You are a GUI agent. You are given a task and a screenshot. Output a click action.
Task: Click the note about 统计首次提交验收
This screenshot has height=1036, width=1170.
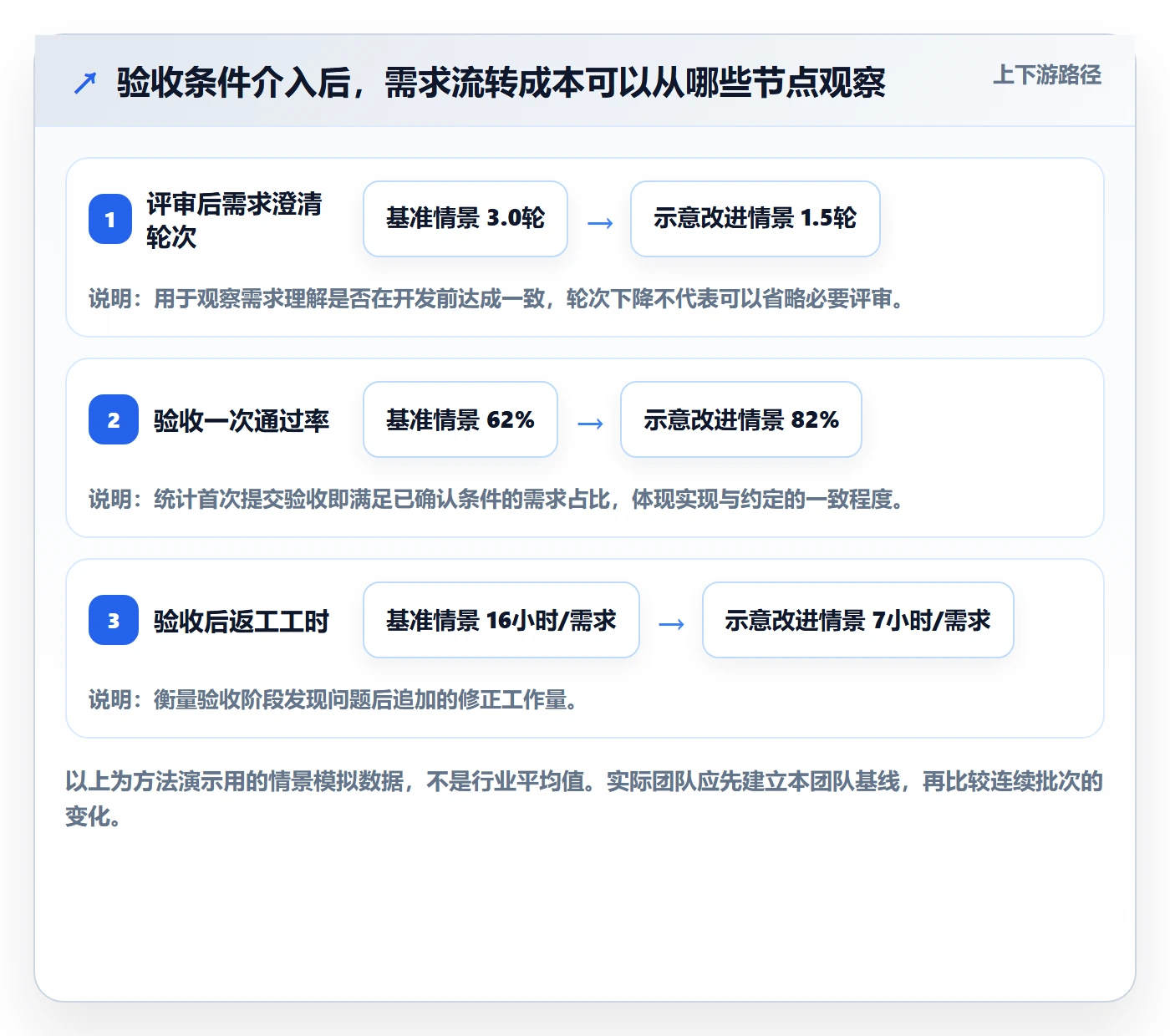pyautogui.click(x=496, y=500)
